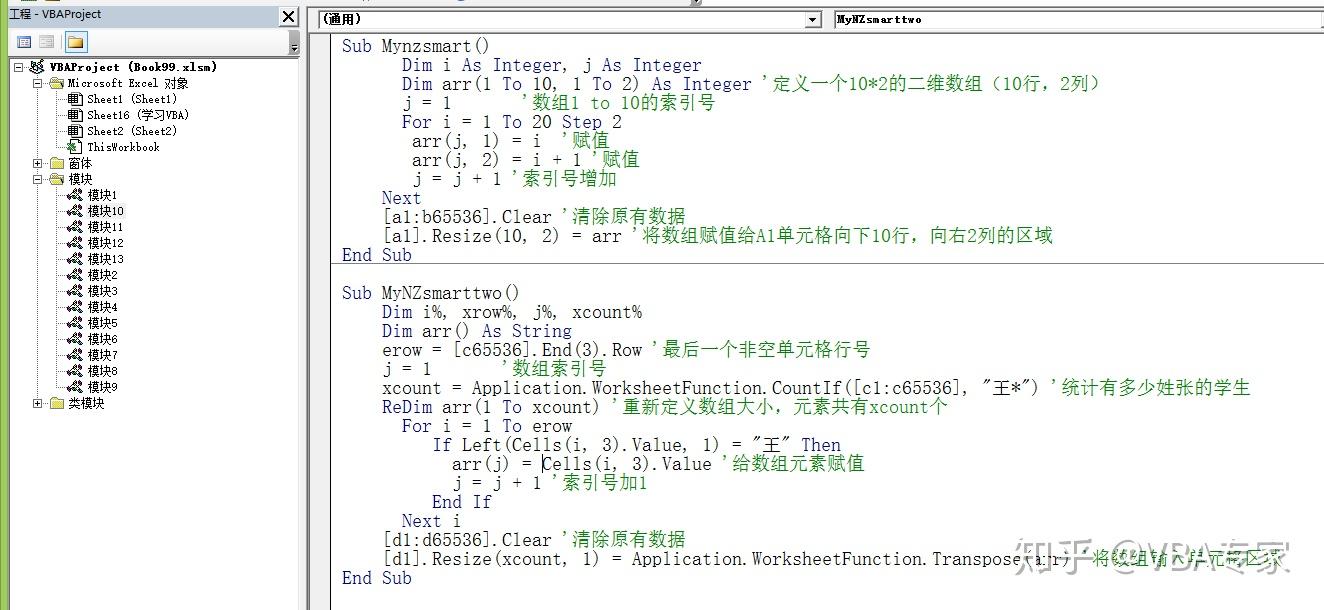Image resolution: width=1324 pixels, height=610 pixels.
Task: Close the 工程 - VBAProject panel
Action: pos(288,16)
